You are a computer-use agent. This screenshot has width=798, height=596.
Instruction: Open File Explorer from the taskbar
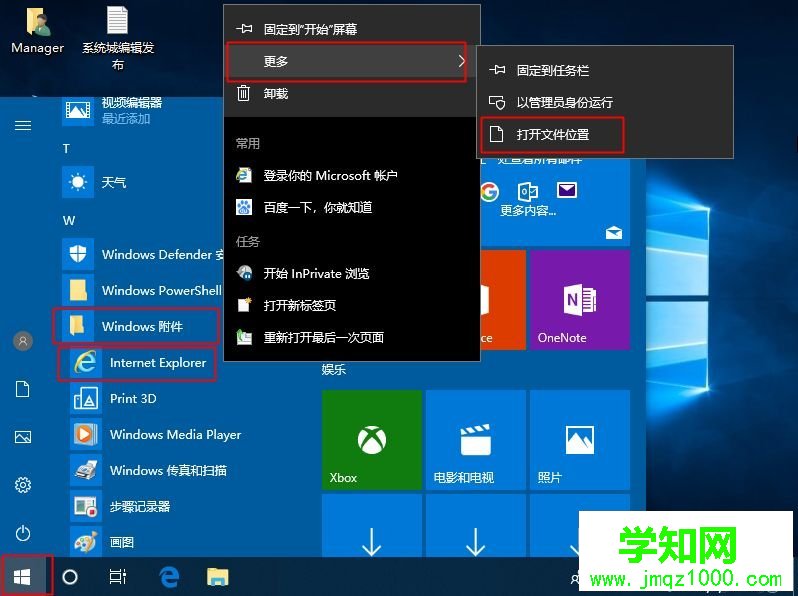click(x=218, y=577)
